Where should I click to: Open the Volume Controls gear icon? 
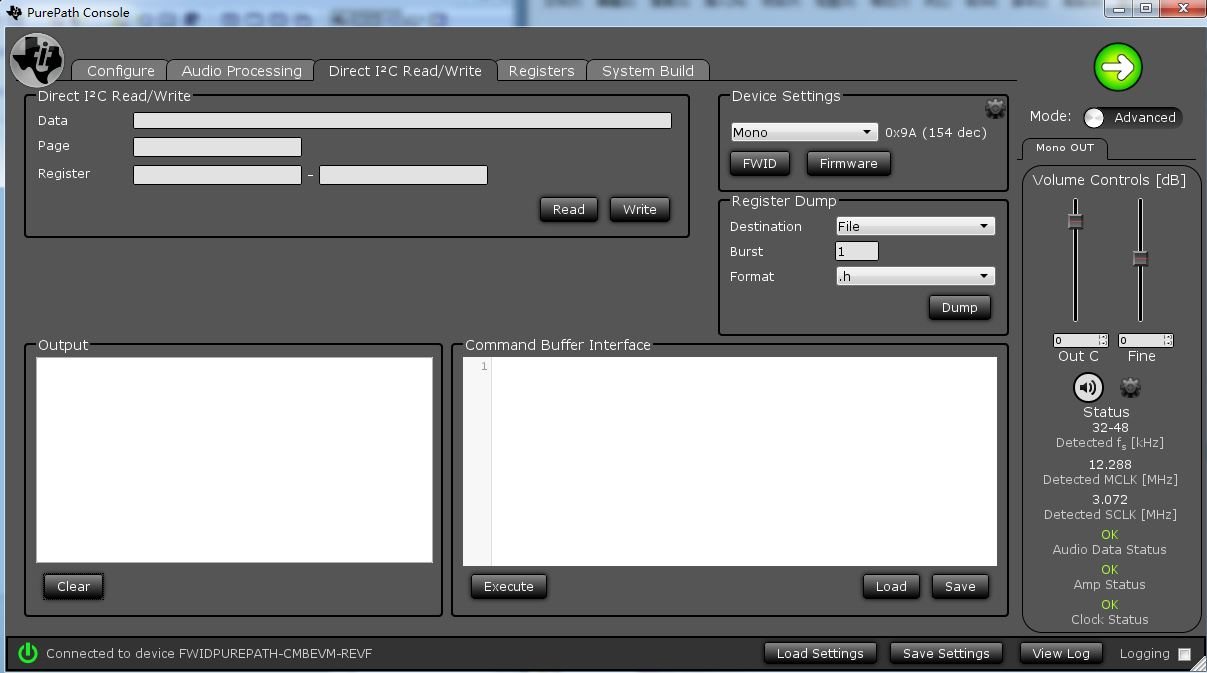pos(1131,387)
